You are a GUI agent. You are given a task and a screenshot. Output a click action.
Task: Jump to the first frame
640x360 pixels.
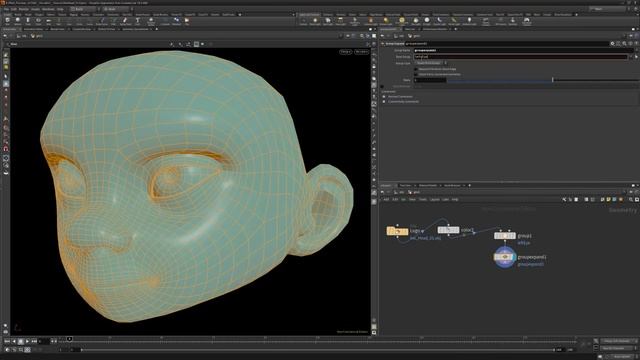click(x=7, y=341)
